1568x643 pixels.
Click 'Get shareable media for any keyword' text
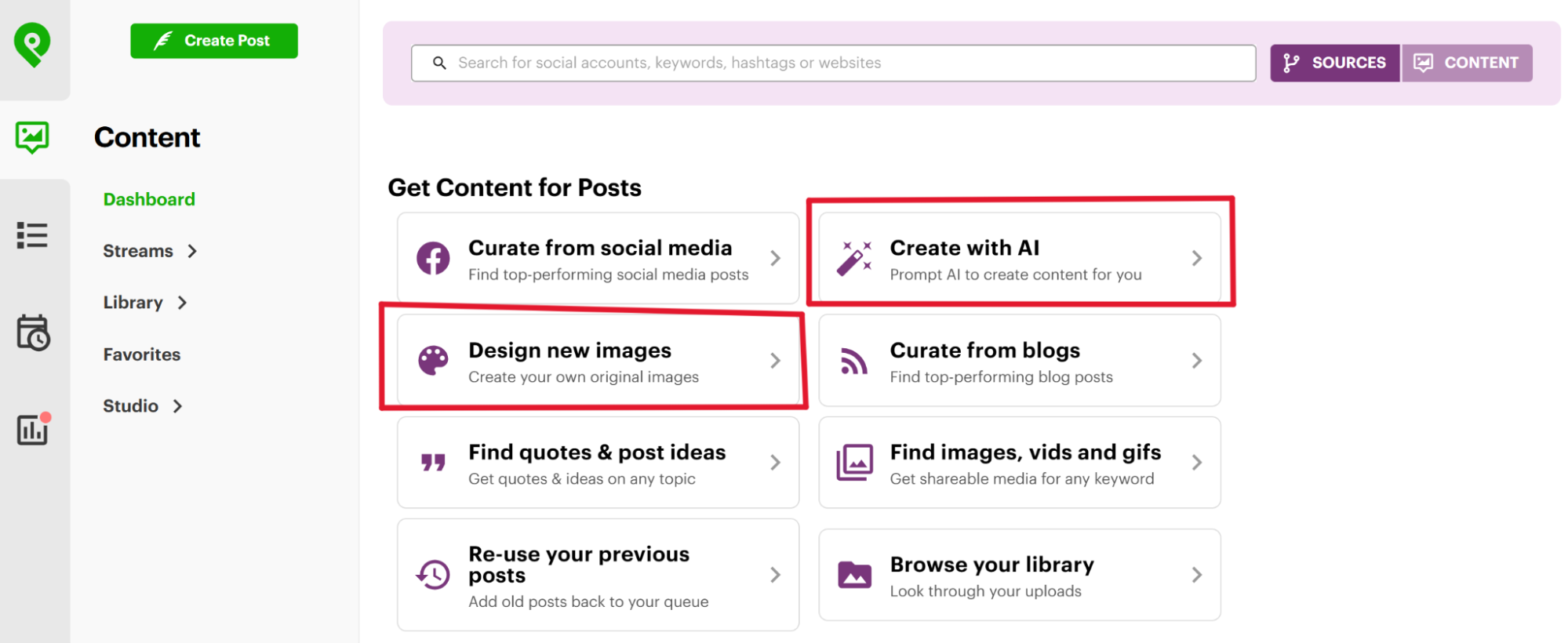1022,479
